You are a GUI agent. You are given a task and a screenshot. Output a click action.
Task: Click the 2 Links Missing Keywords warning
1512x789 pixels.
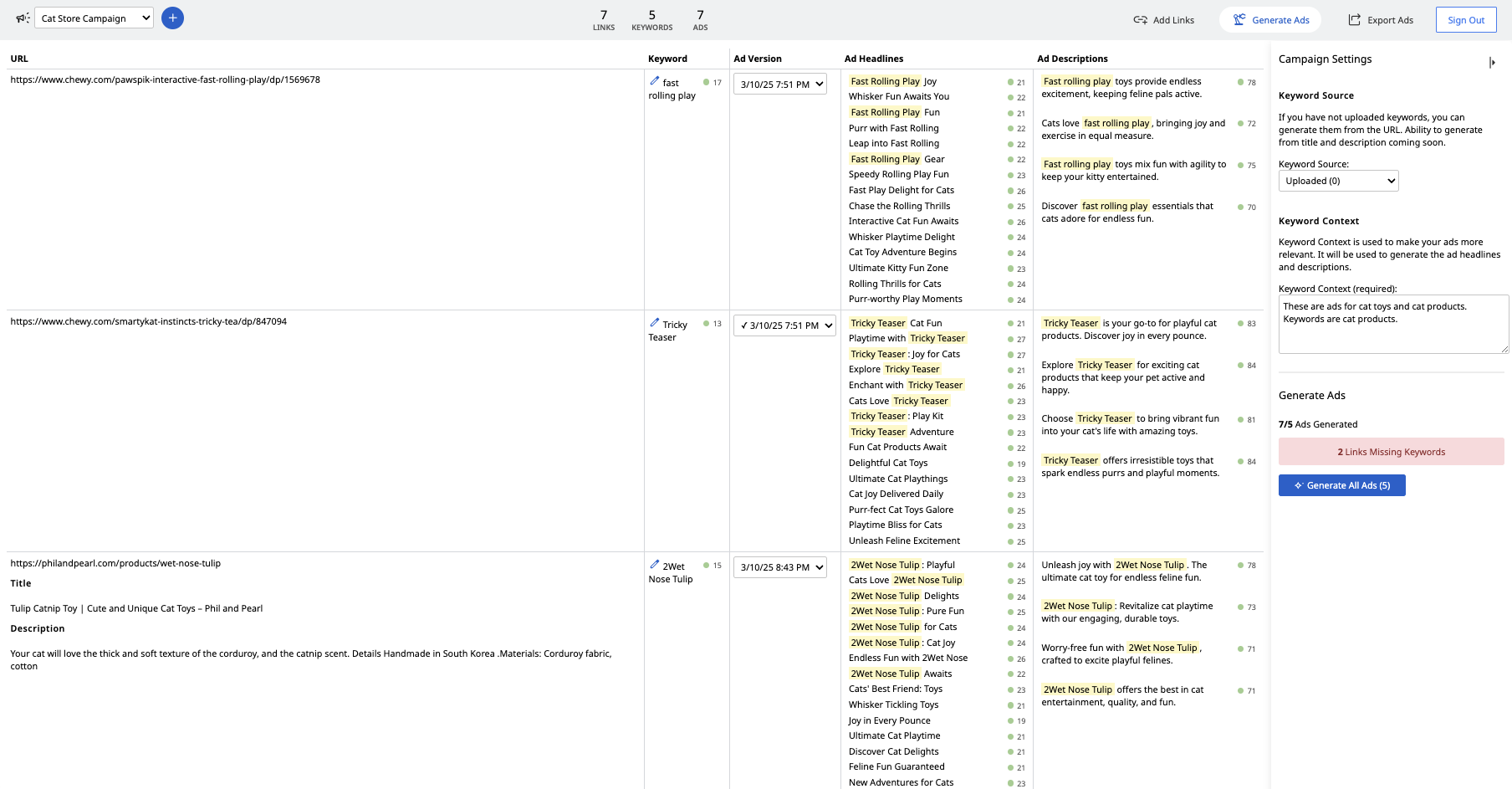[x=1391, y=452]
